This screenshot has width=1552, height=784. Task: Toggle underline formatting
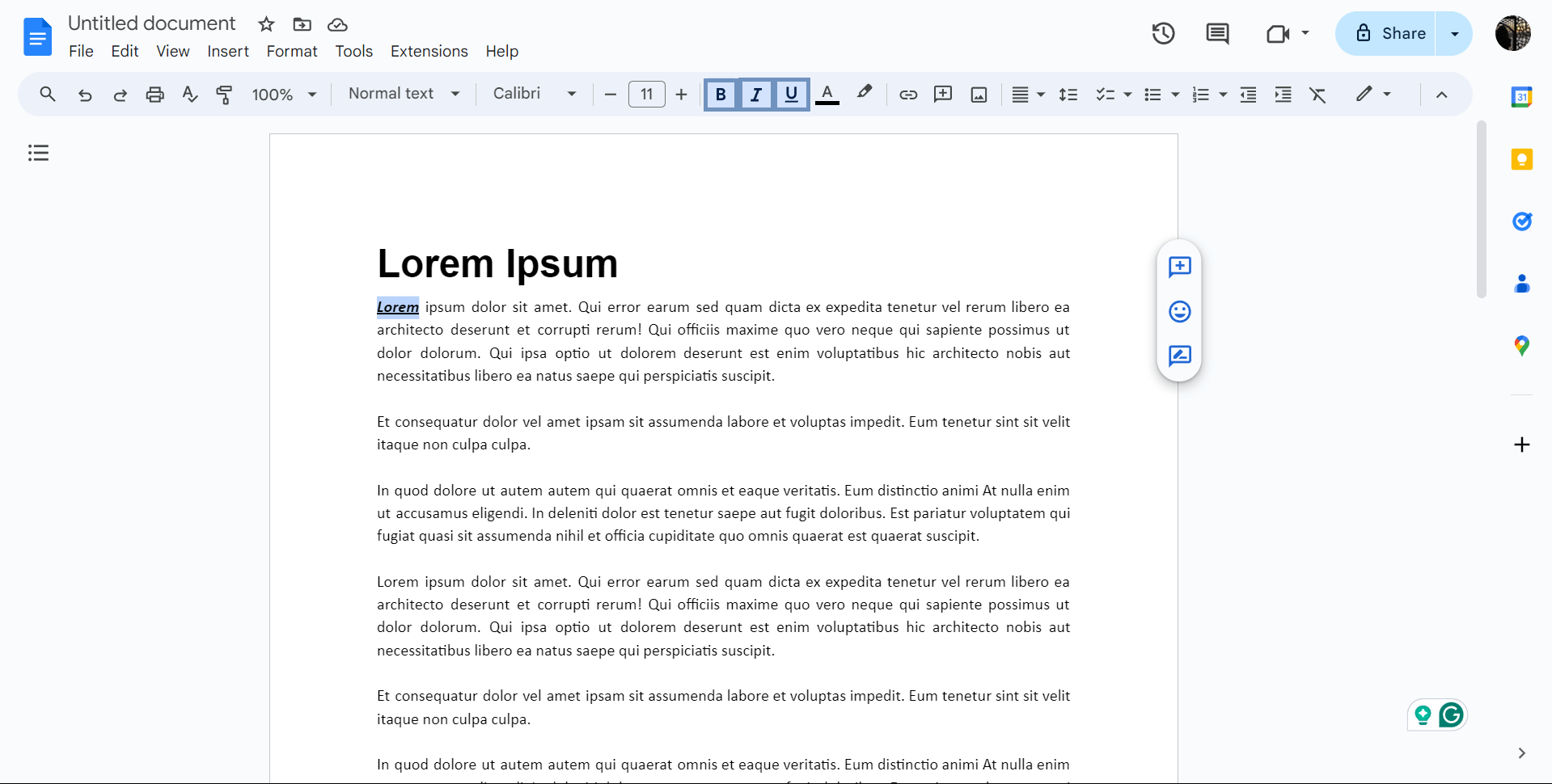click(790, 95)
